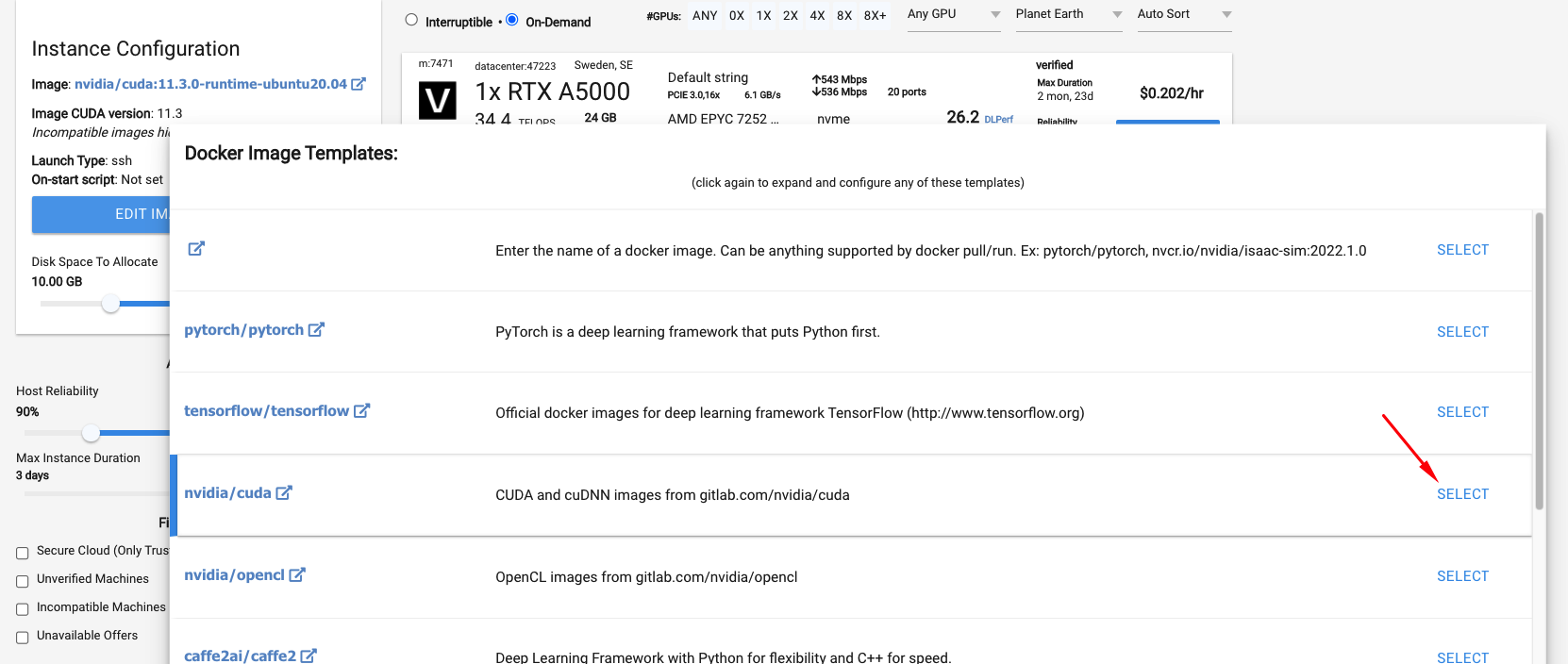Filter GPUs count to 4X

(x=817, y=16)
